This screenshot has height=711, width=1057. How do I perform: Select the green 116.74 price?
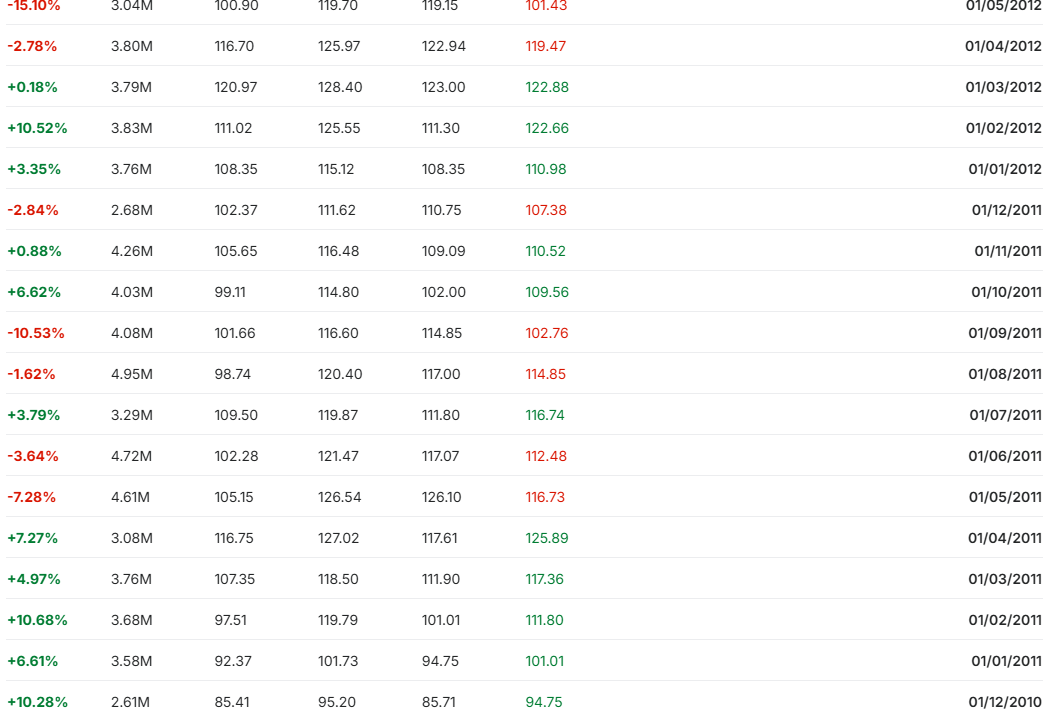click(x=546, y=415)
